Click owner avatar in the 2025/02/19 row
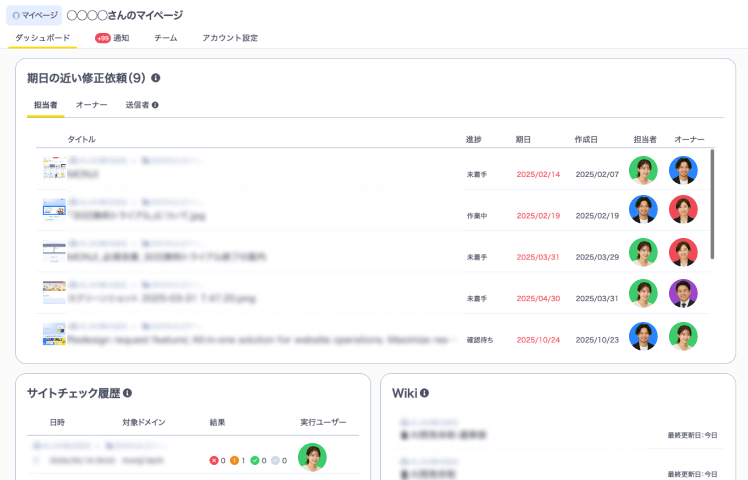 [683, 209]
